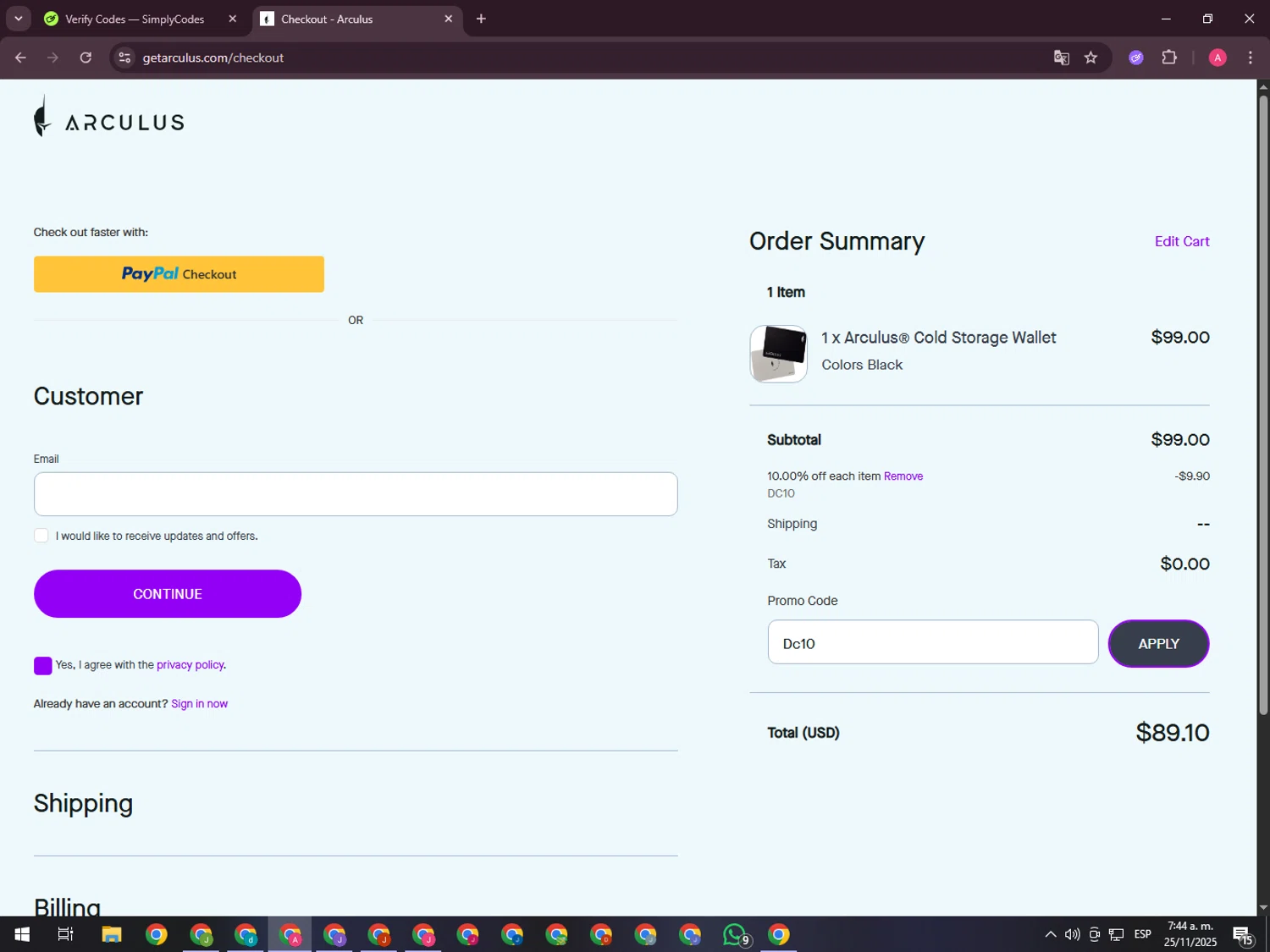Go forward in browser history

point(52,58)
